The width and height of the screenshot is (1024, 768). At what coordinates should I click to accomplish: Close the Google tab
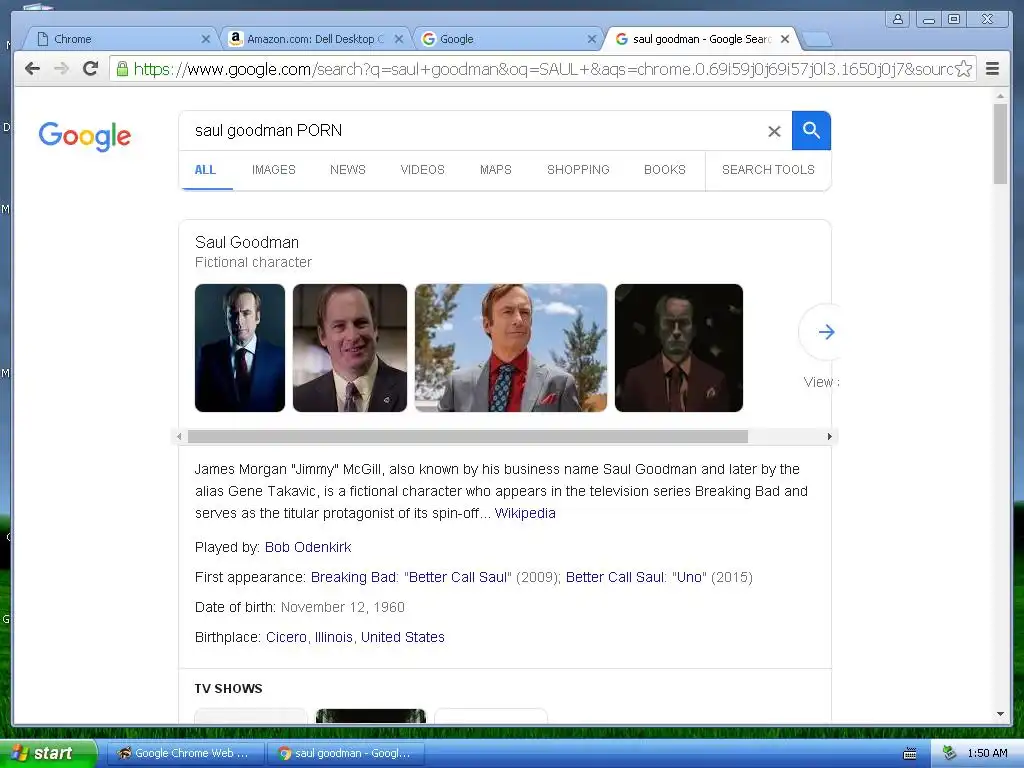592,39
